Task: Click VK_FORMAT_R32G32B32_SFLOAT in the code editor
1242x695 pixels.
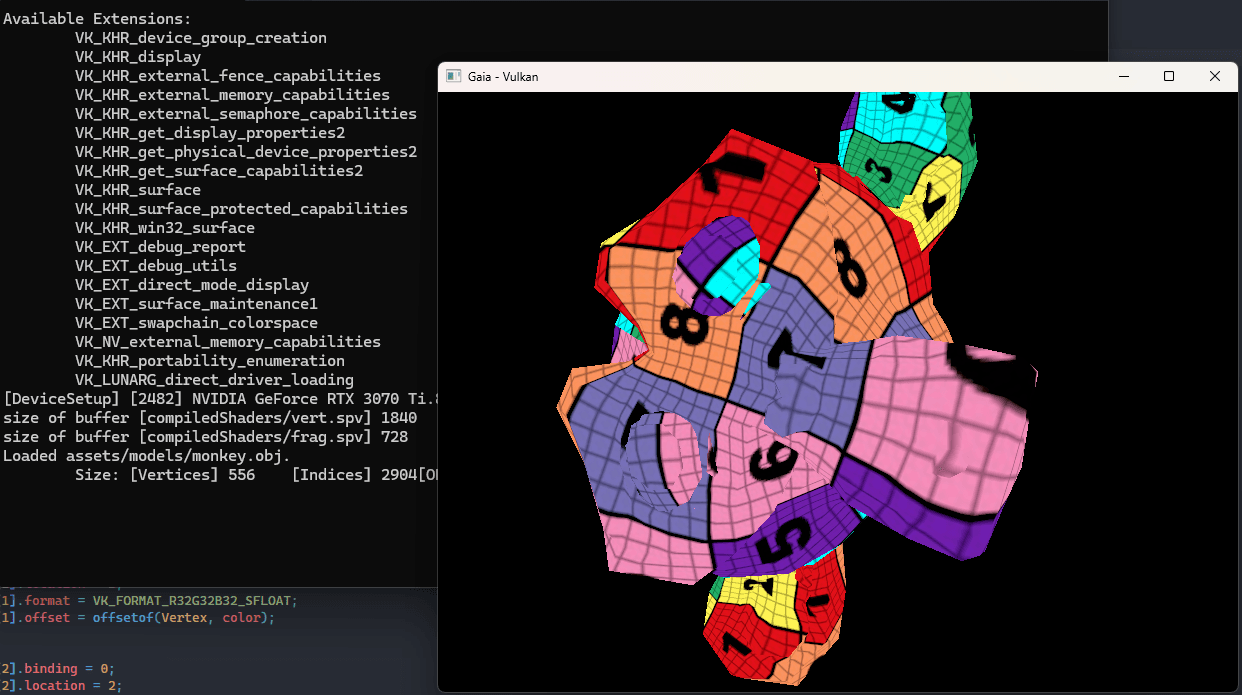Action: click(194, 600)
